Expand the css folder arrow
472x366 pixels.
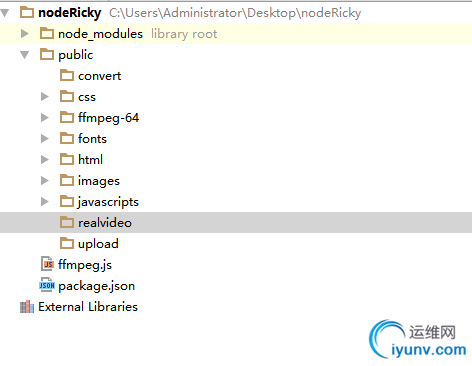pyautogui.click(x=45, y=97)
